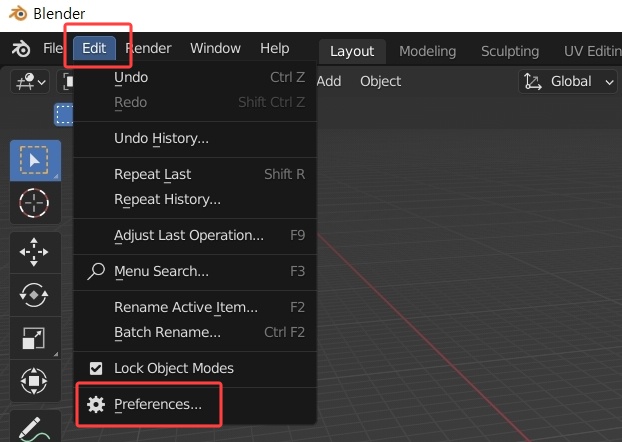Screen dimensions: 622x442
Task: Switch to the UV Editing workspace tab
Action: (x=592, y=51)
